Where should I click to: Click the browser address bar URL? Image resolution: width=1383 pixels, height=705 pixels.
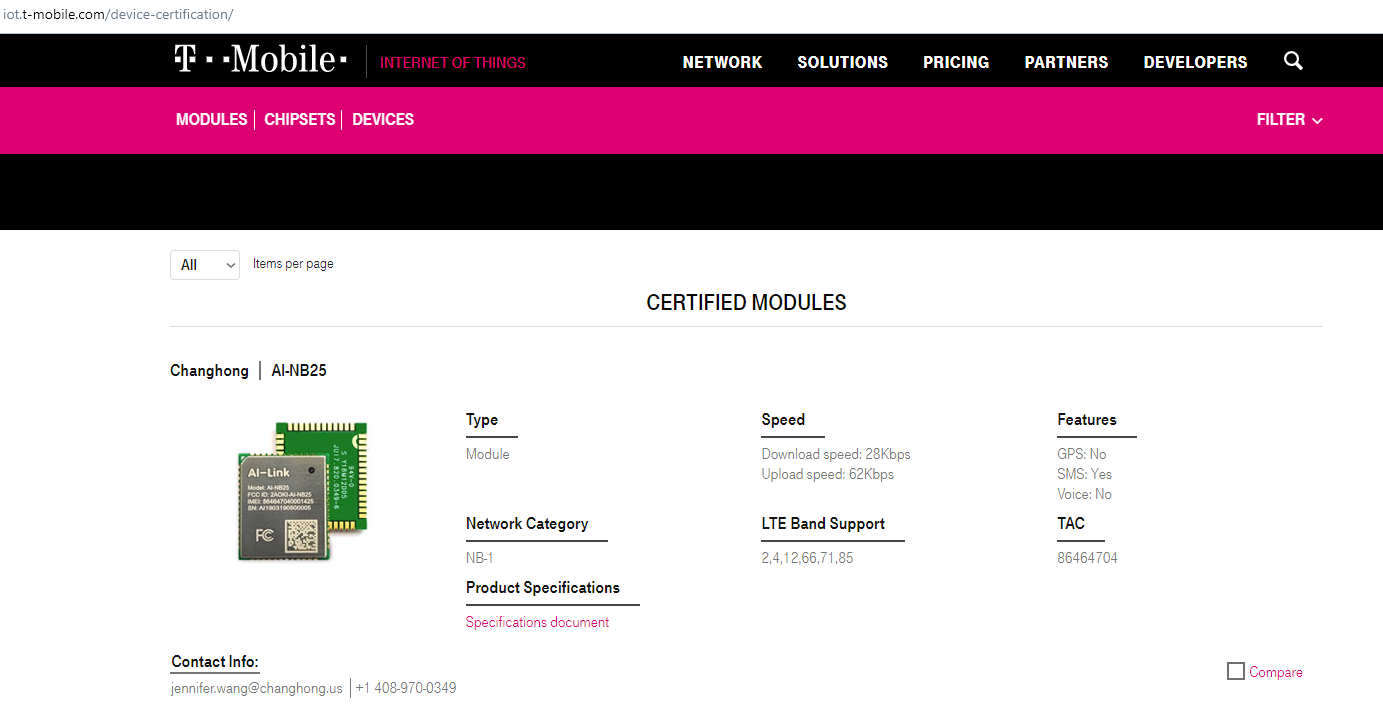119,15
